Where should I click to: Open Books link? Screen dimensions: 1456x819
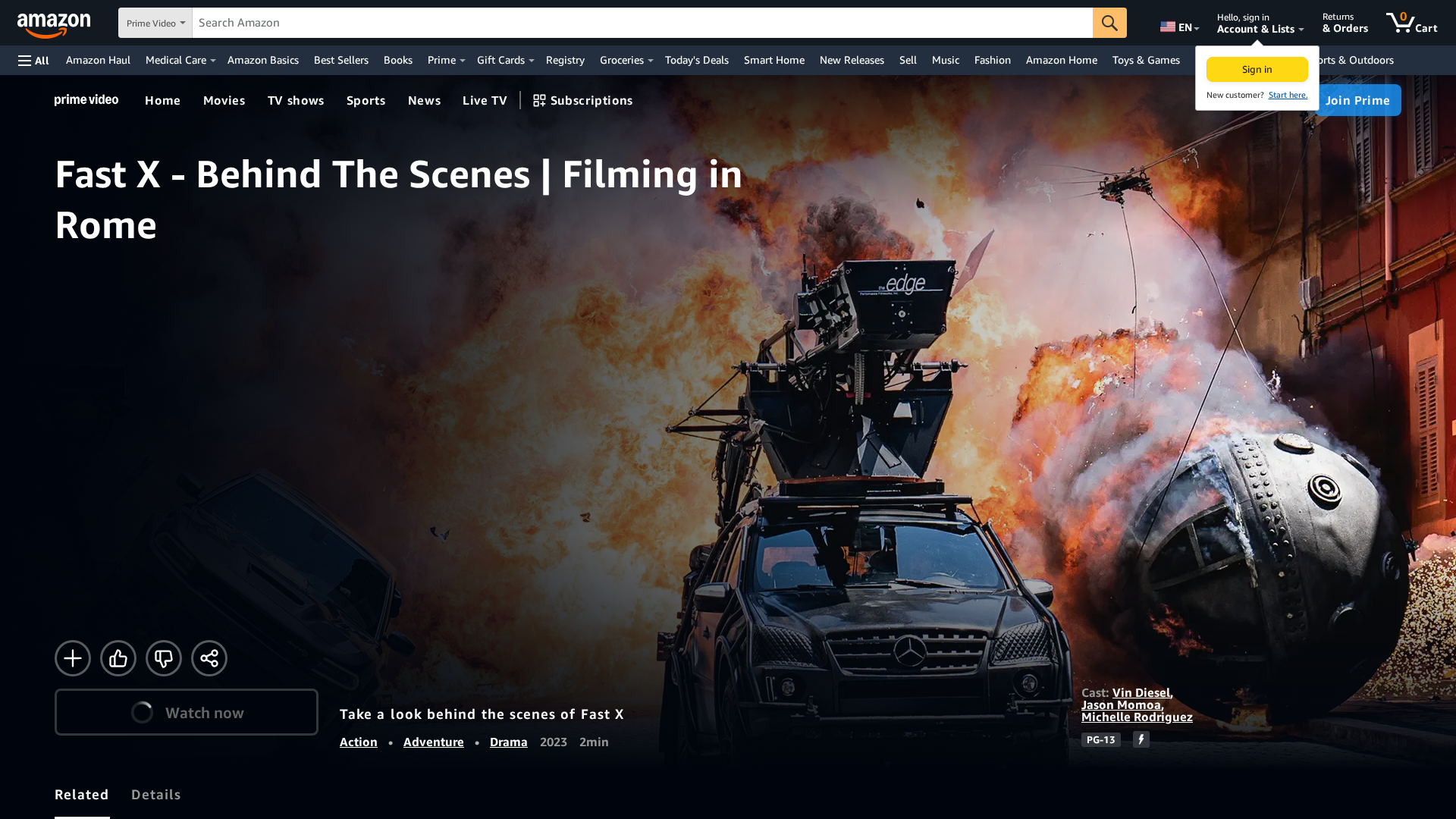[397, 60]
